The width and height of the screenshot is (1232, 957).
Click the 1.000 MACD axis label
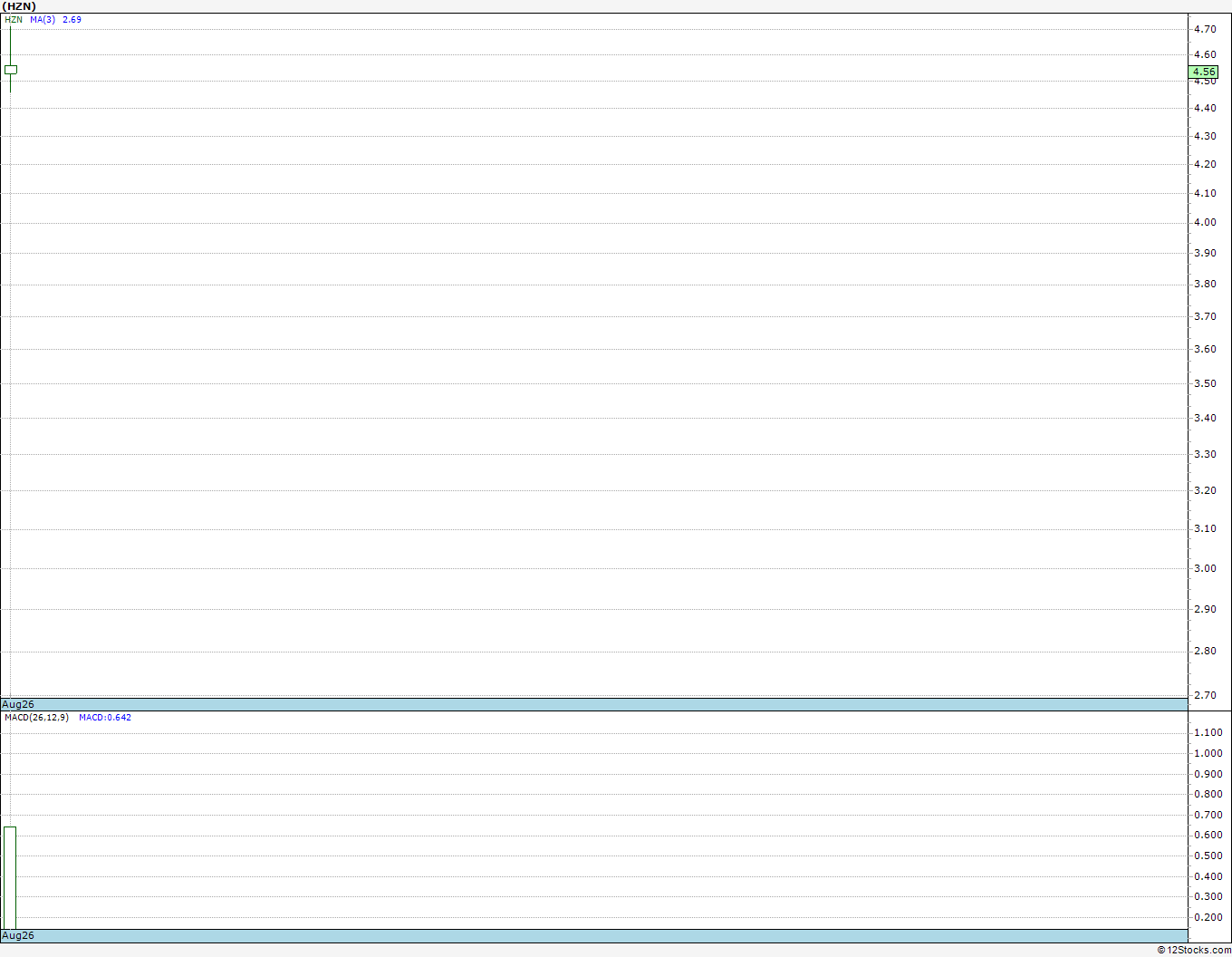pos(1208,753)
